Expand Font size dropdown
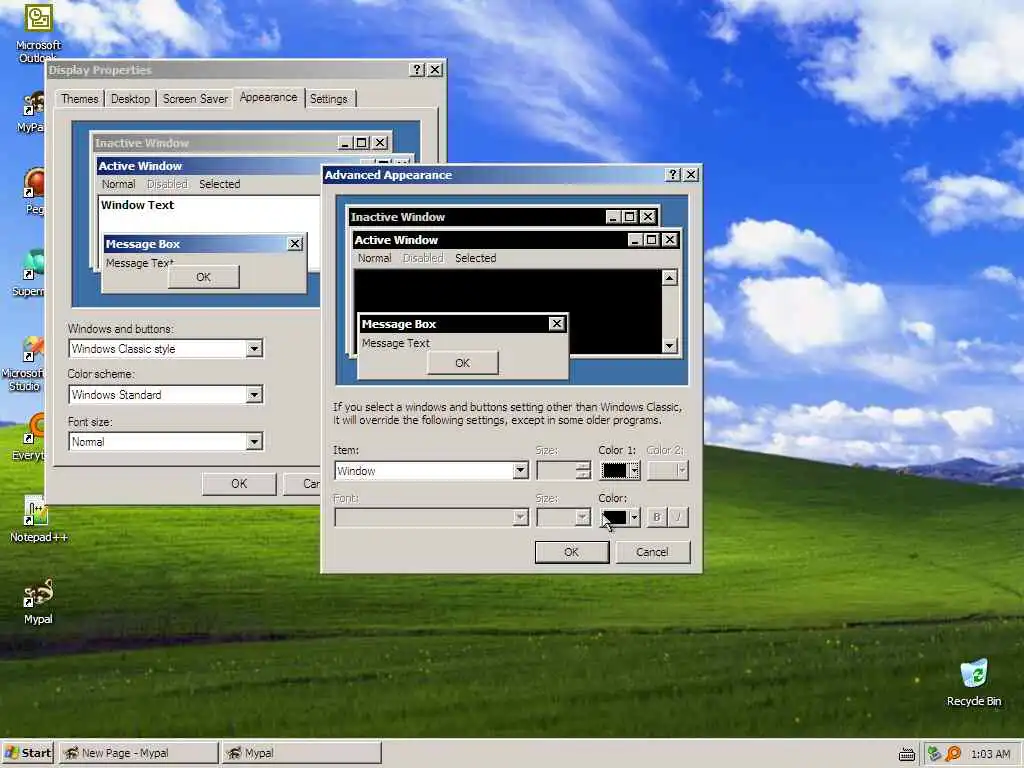This screenshot has width=1024, height=768. (254, 441)
